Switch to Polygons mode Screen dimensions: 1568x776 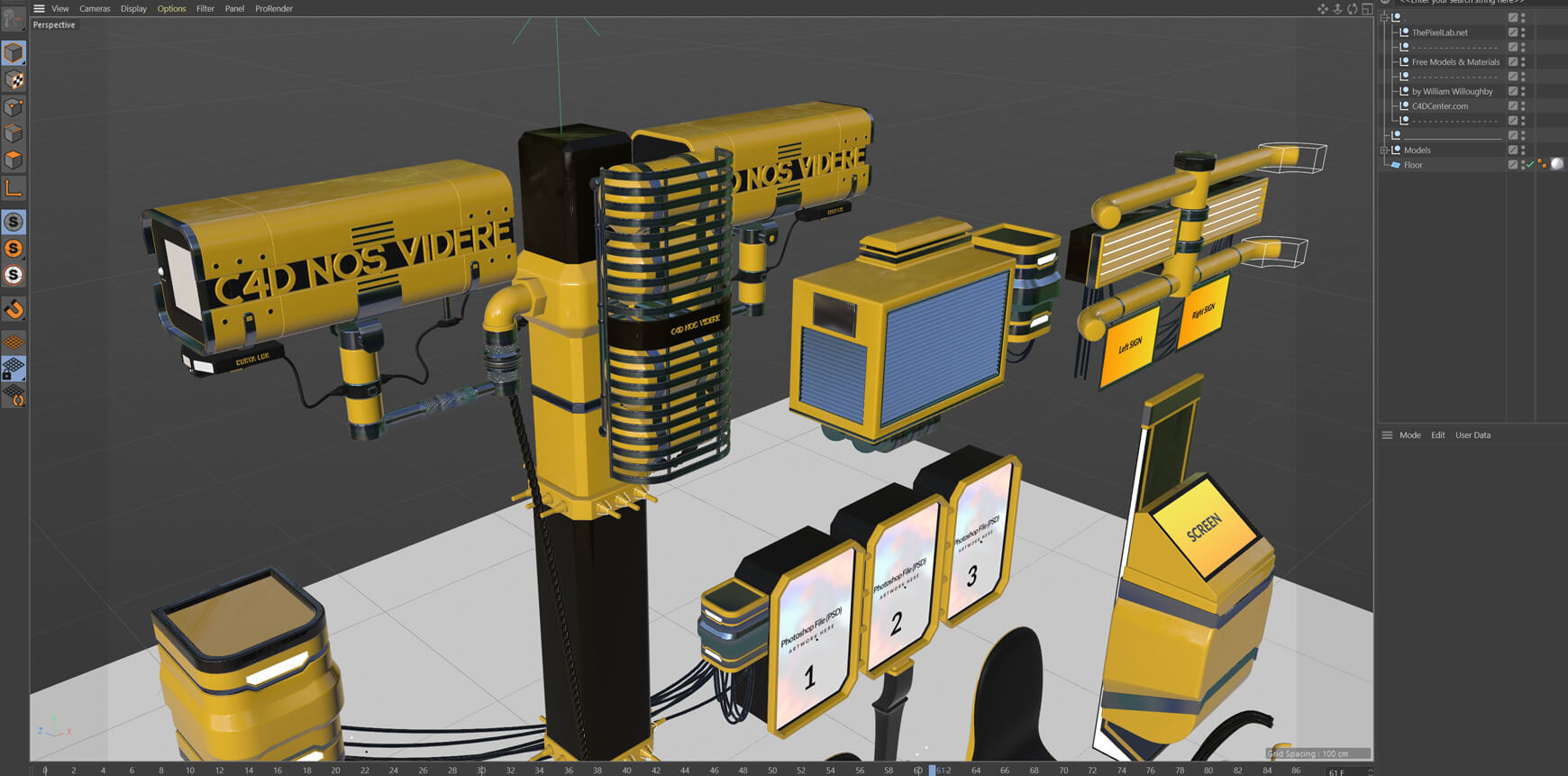(14, 160)
